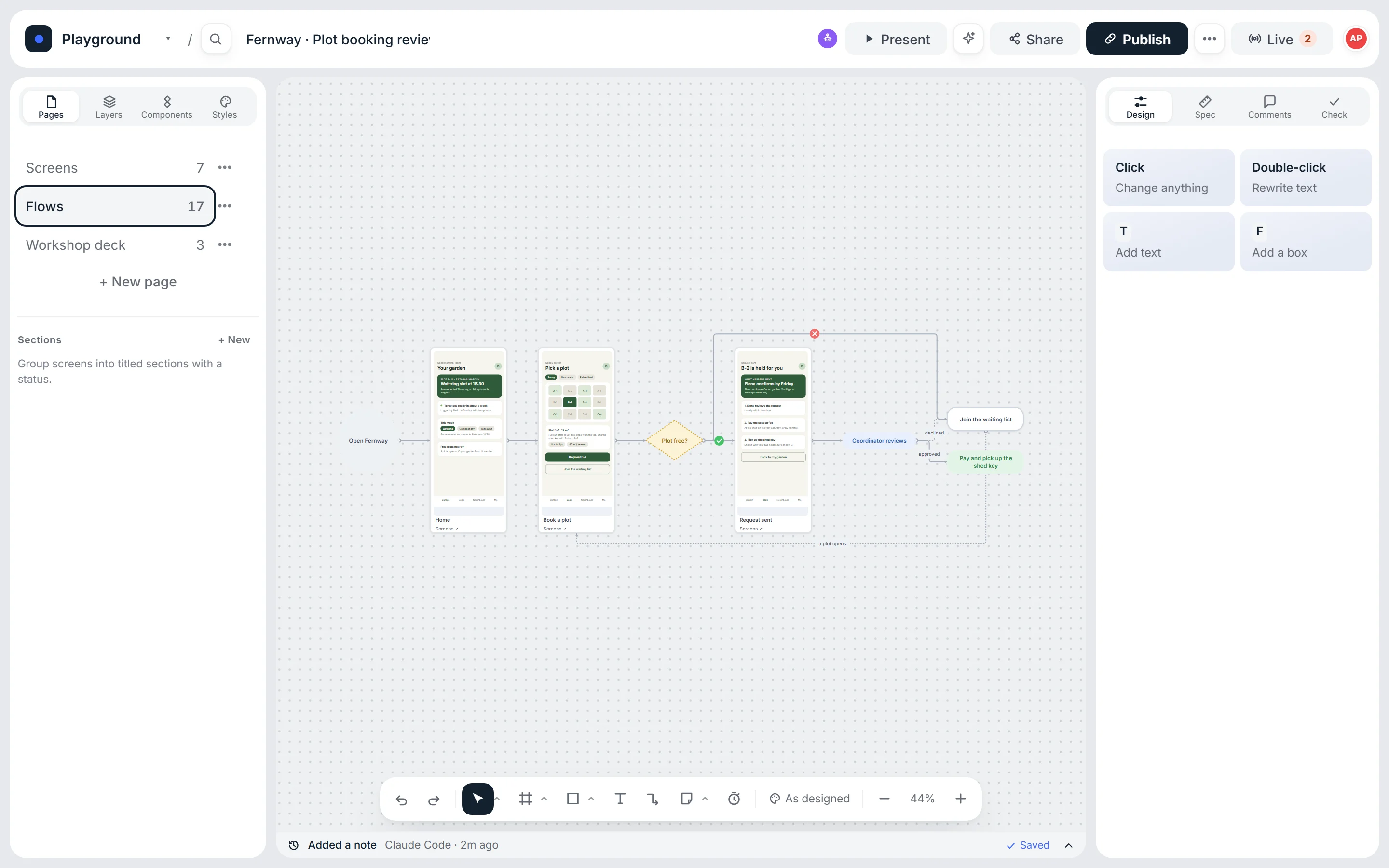Toggle the Live sessions button
The height and width of the screenshot is (868, 1389).
1281,39
